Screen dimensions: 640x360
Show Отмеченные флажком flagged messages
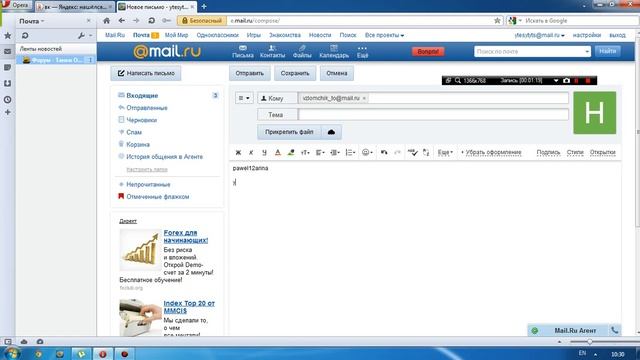157,197
